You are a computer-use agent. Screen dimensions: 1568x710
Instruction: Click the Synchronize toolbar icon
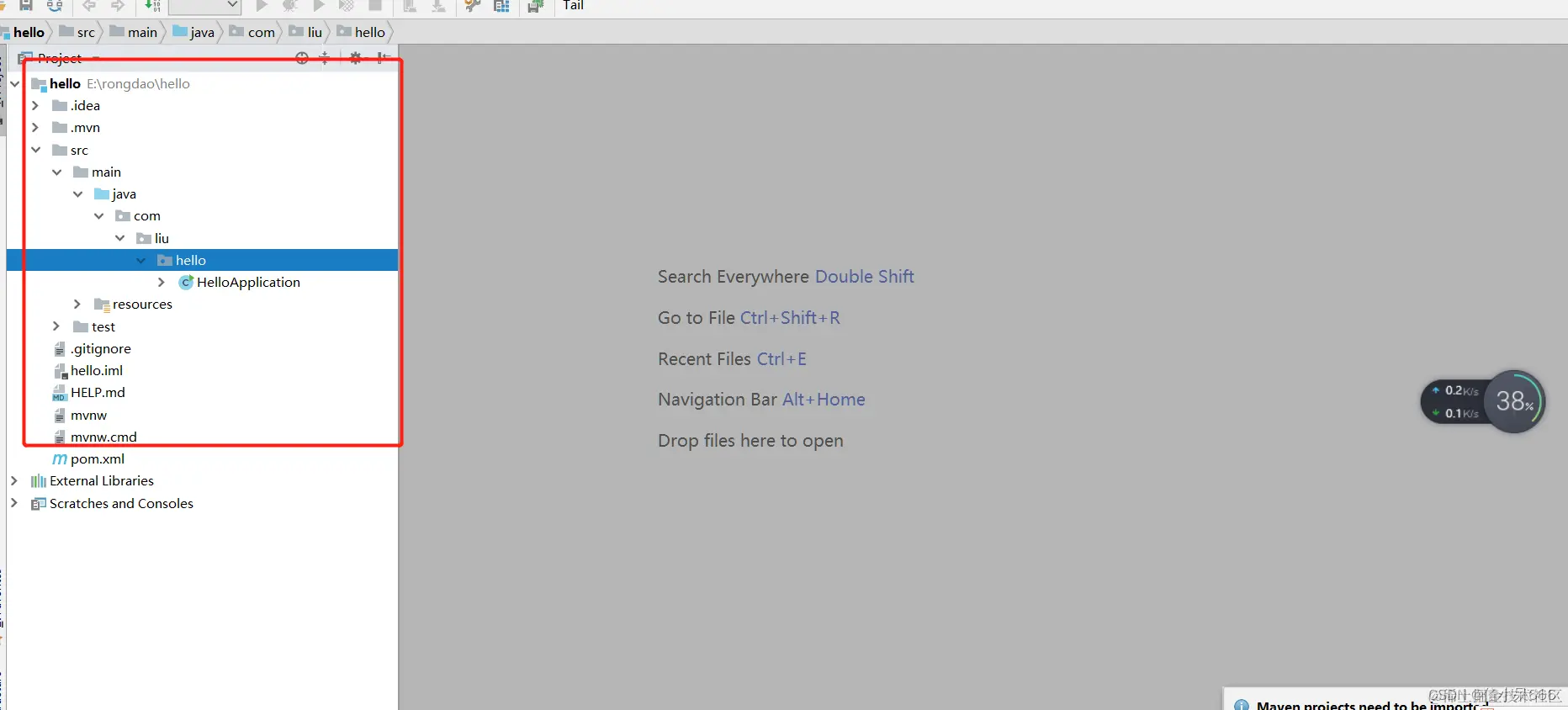[55, 5]
